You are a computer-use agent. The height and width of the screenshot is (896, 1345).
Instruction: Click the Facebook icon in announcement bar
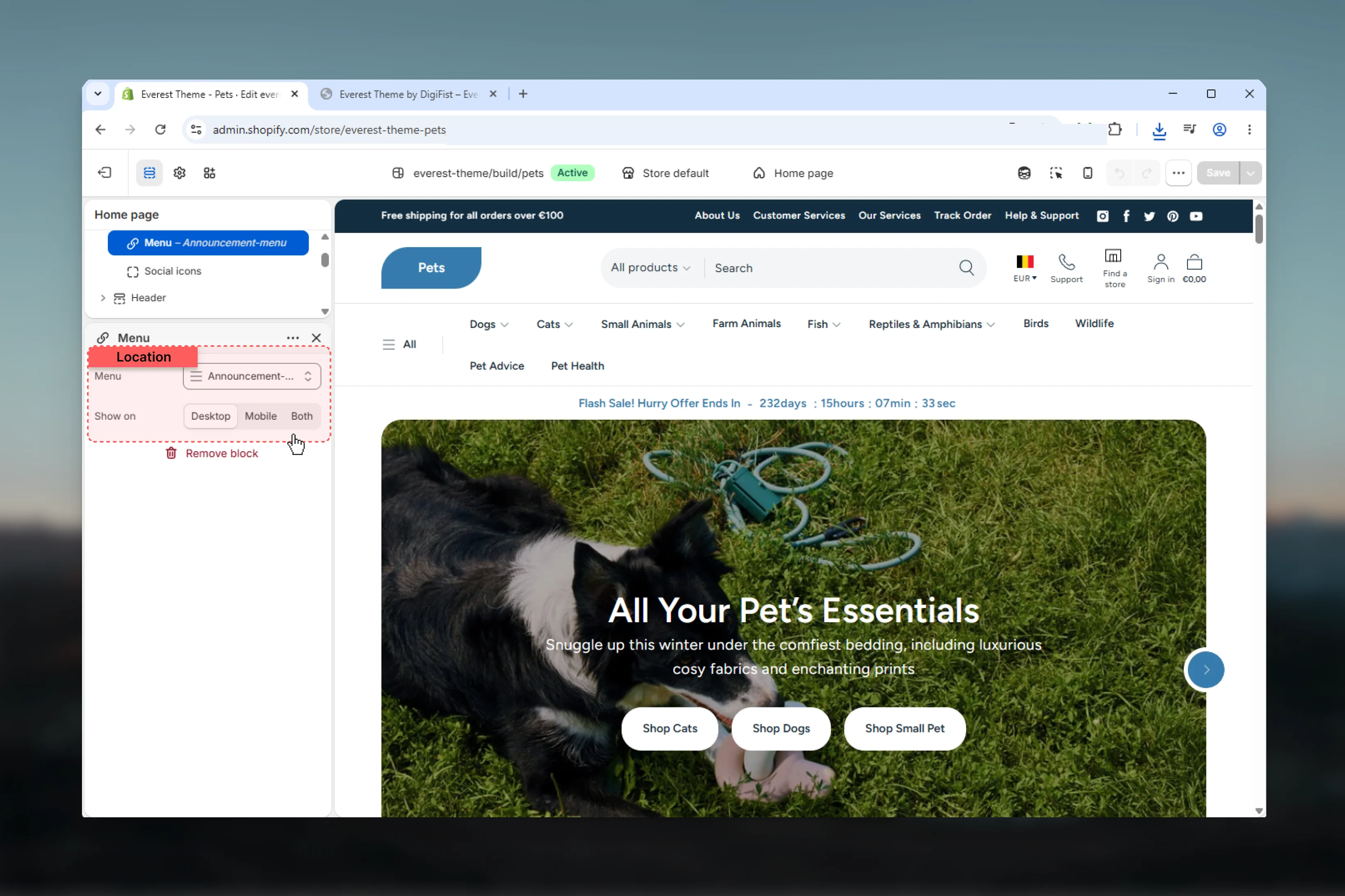click(x=1126, y=216)
